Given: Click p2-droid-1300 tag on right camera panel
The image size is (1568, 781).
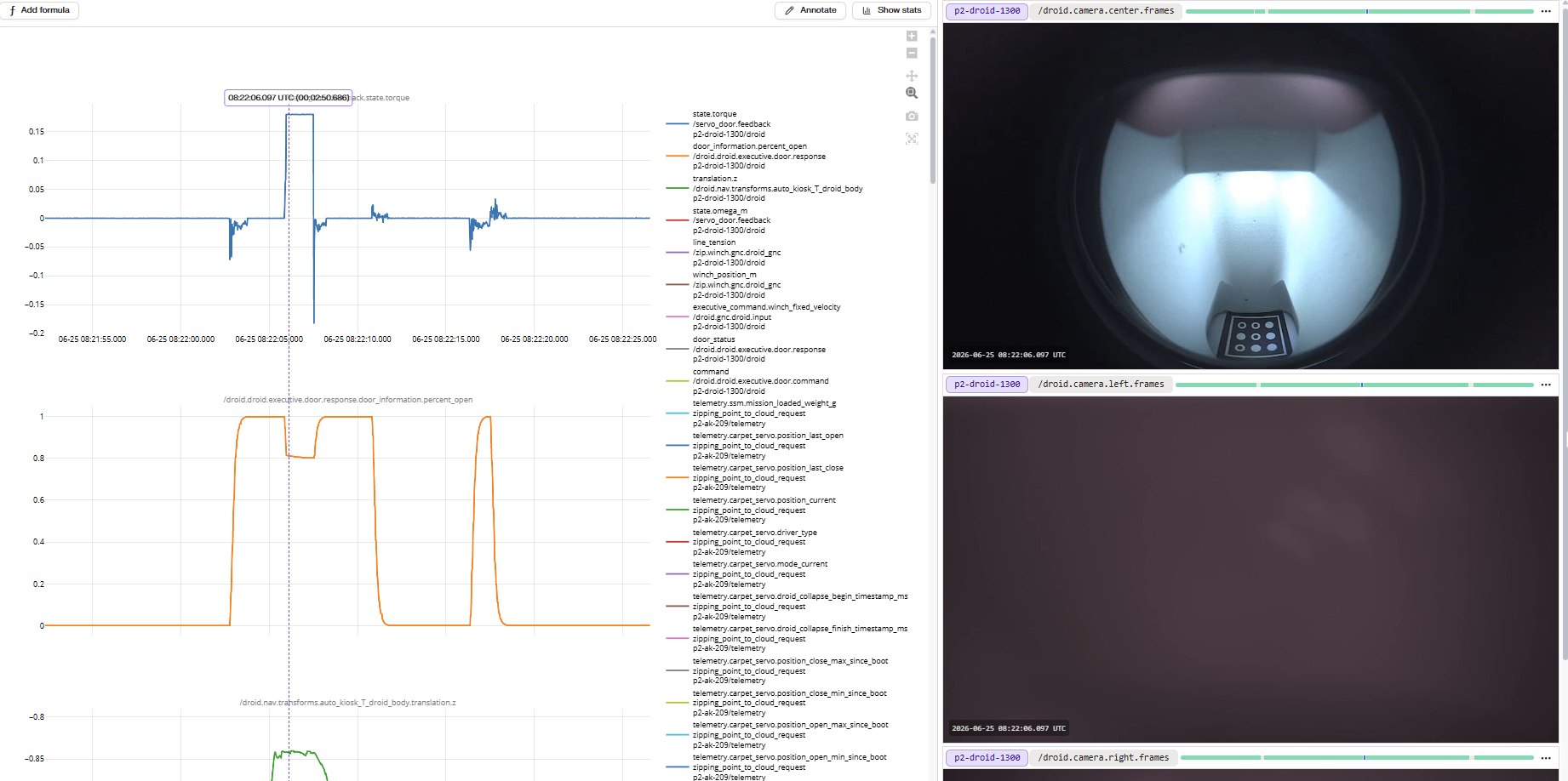Looking at the screenshot, I should [987, 757].
